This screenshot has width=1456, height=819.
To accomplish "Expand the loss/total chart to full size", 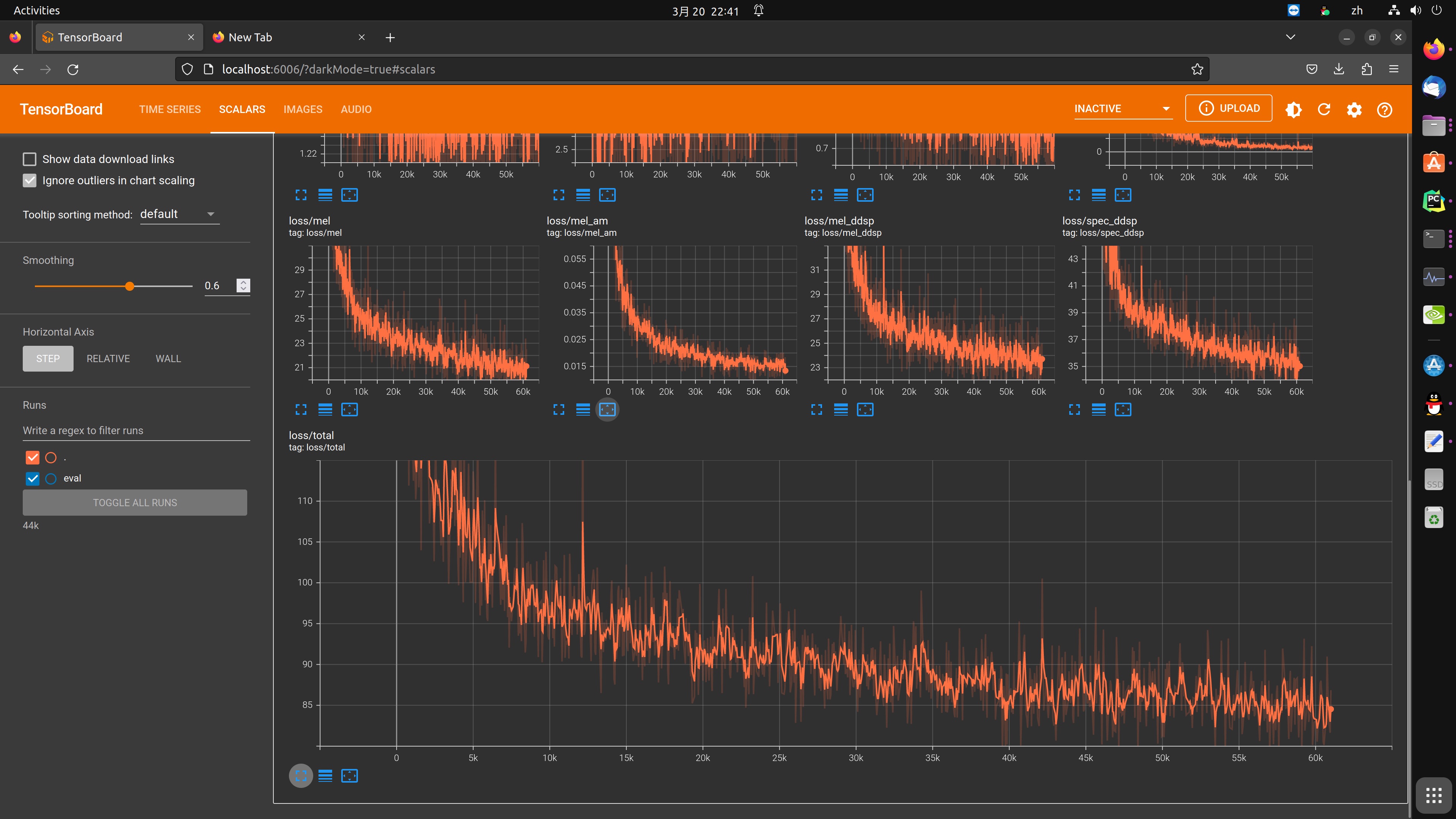I will point(301,775).
